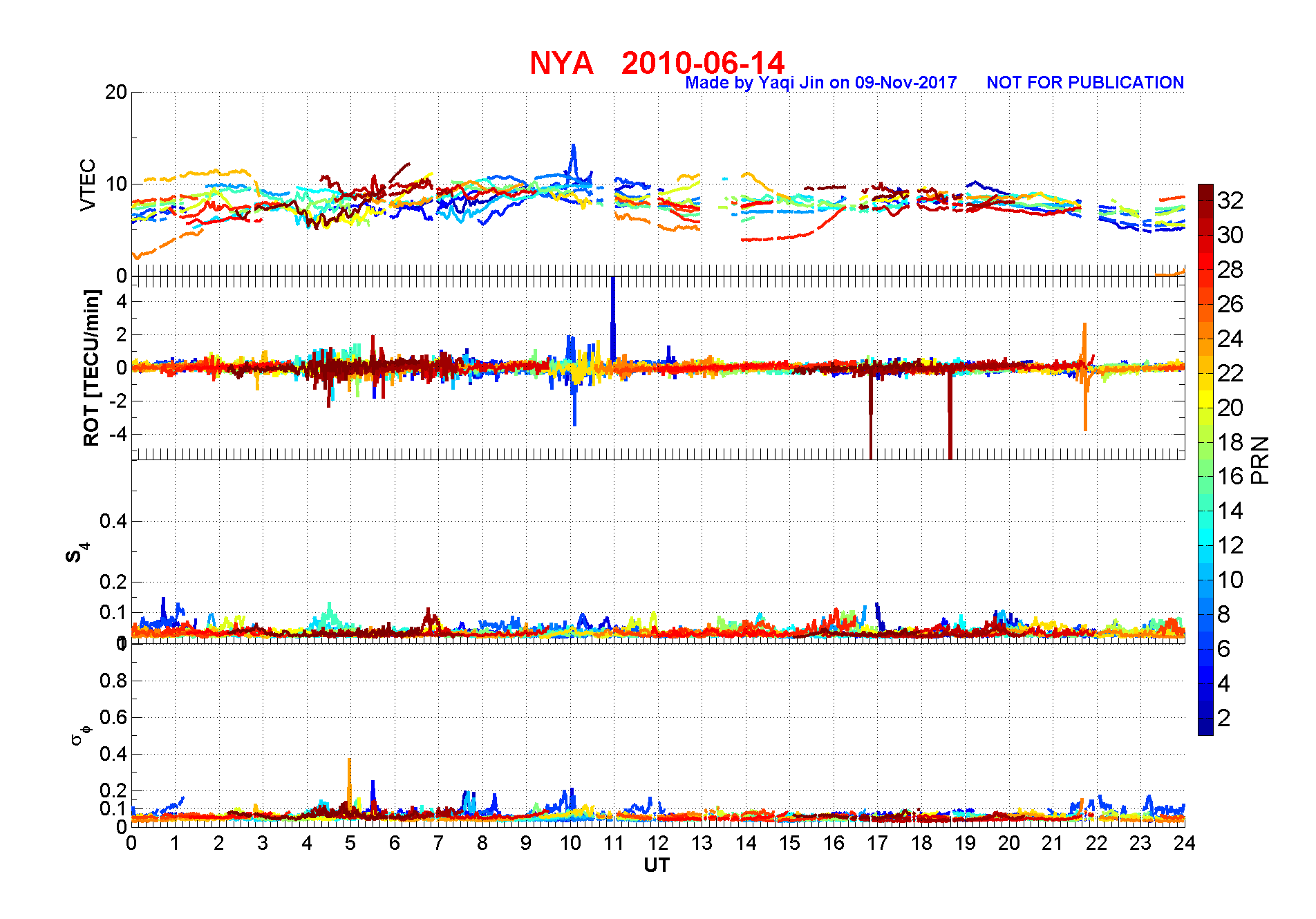
Task: Click ROT axis tick label -2
Action: pyautogui.click(x=118, y=401)
